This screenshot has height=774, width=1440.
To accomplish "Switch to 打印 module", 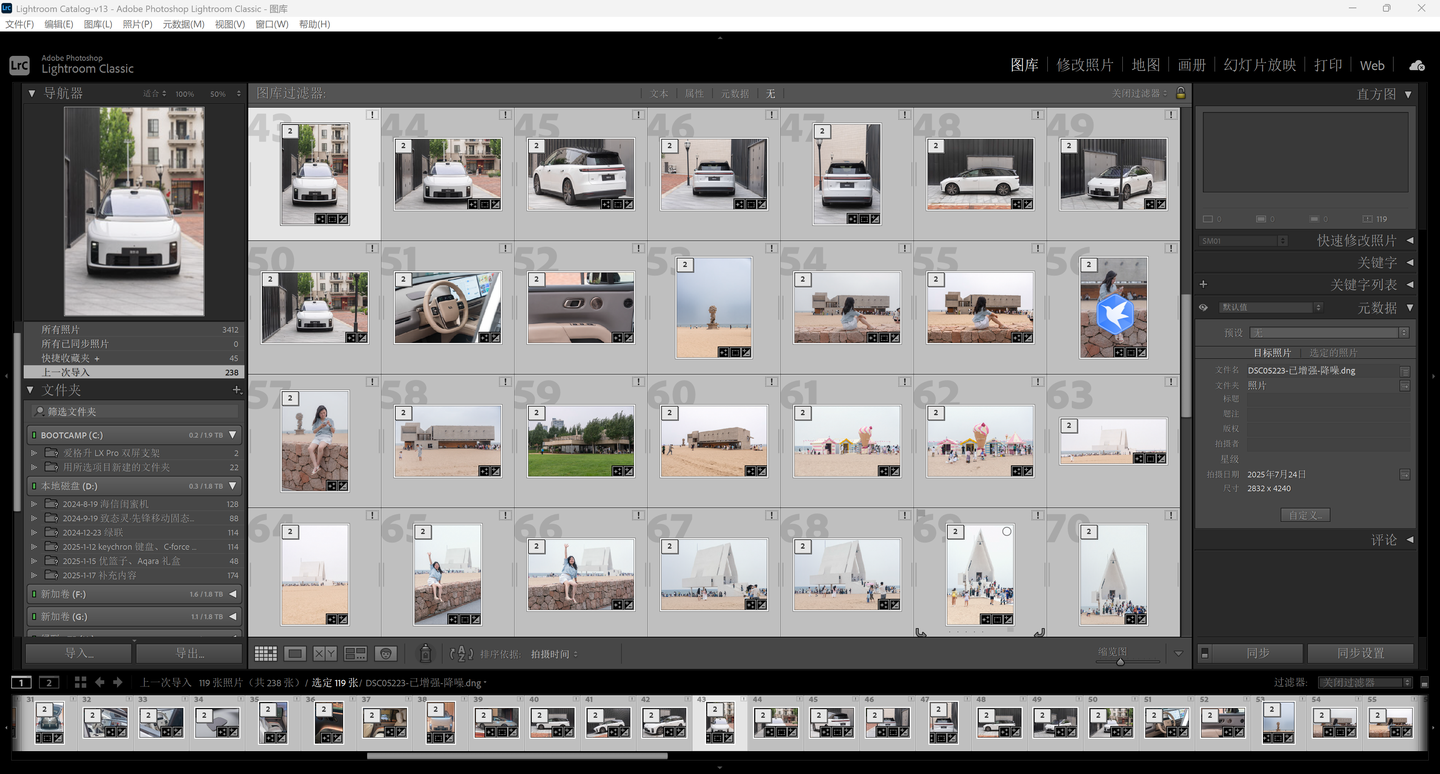I will (1328, 65).
